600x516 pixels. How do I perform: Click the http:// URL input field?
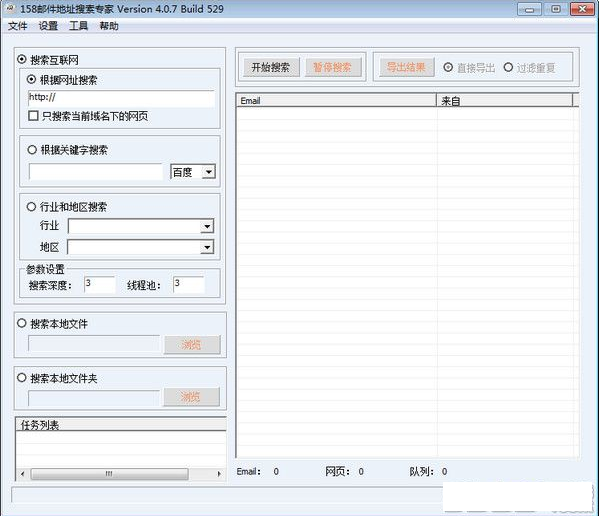[121, 98]
